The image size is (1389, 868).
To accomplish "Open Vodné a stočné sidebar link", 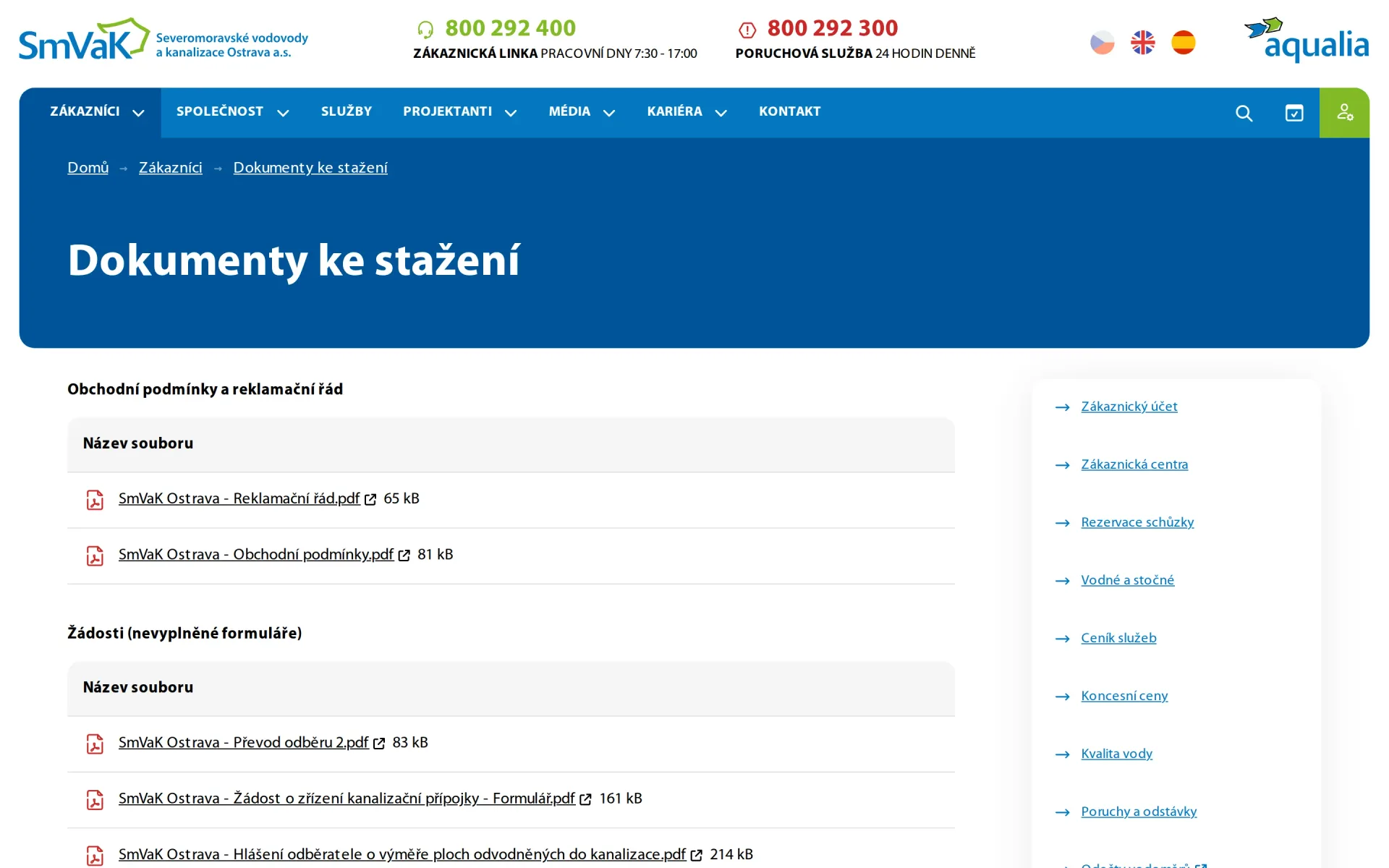I will coord(1128,580).
